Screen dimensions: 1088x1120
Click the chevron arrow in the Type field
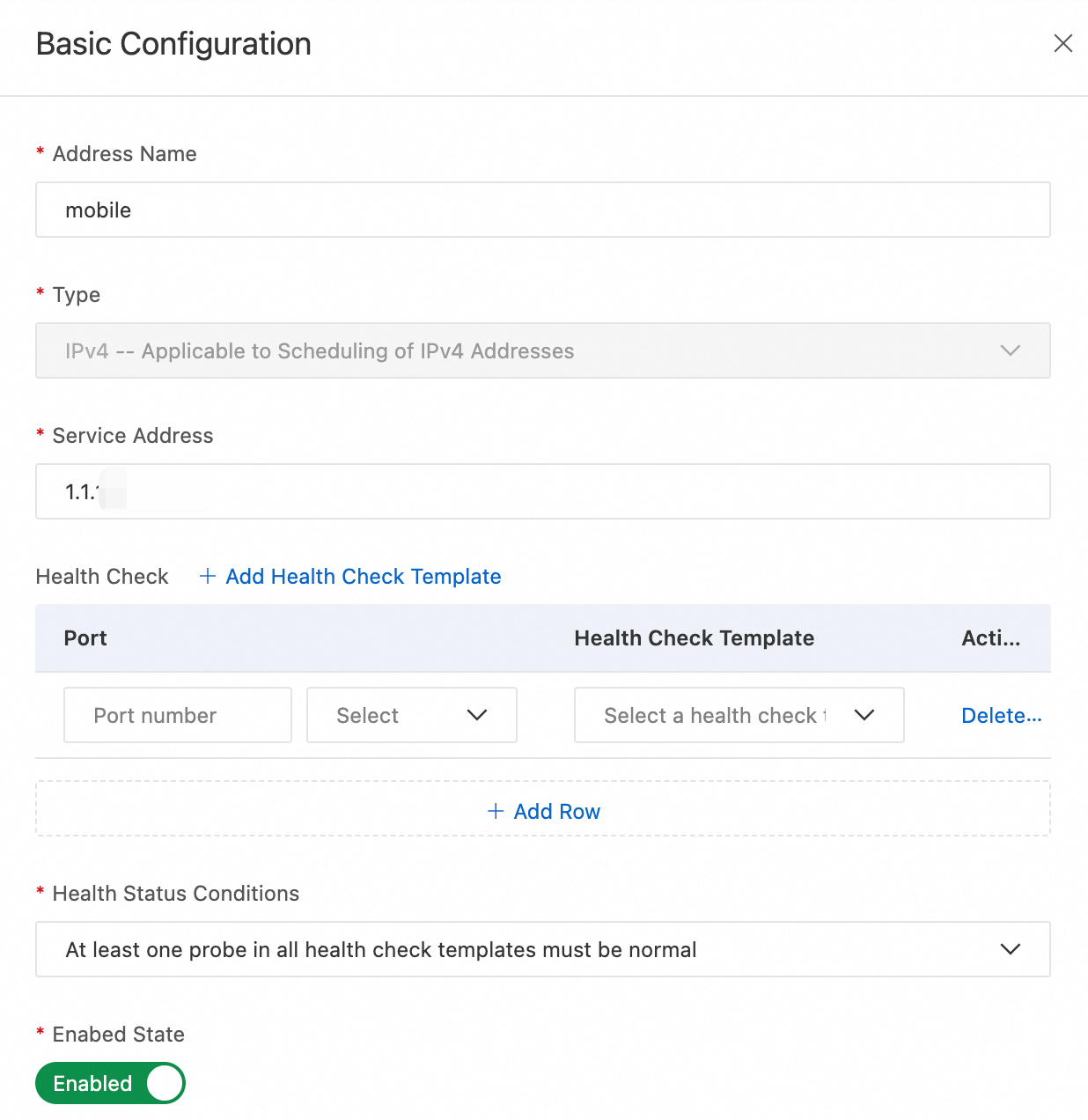(x=1010, y=350)
